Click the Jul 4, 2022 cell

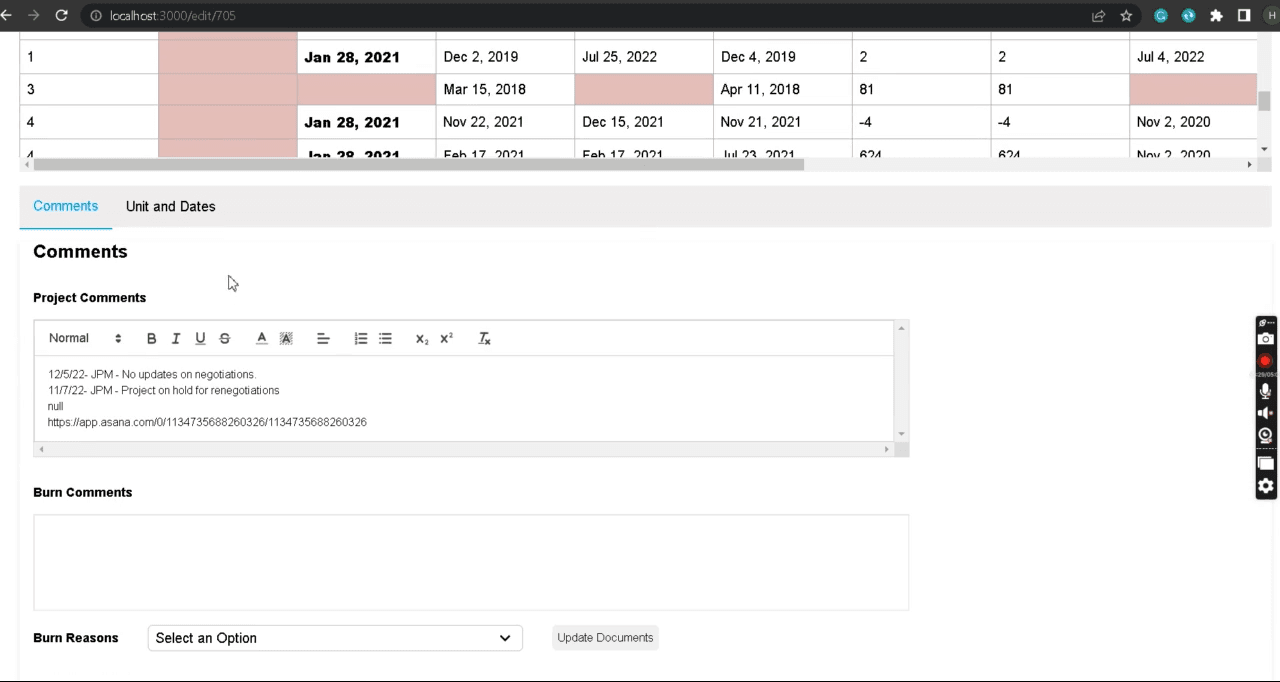click(x=1193, y=57)
